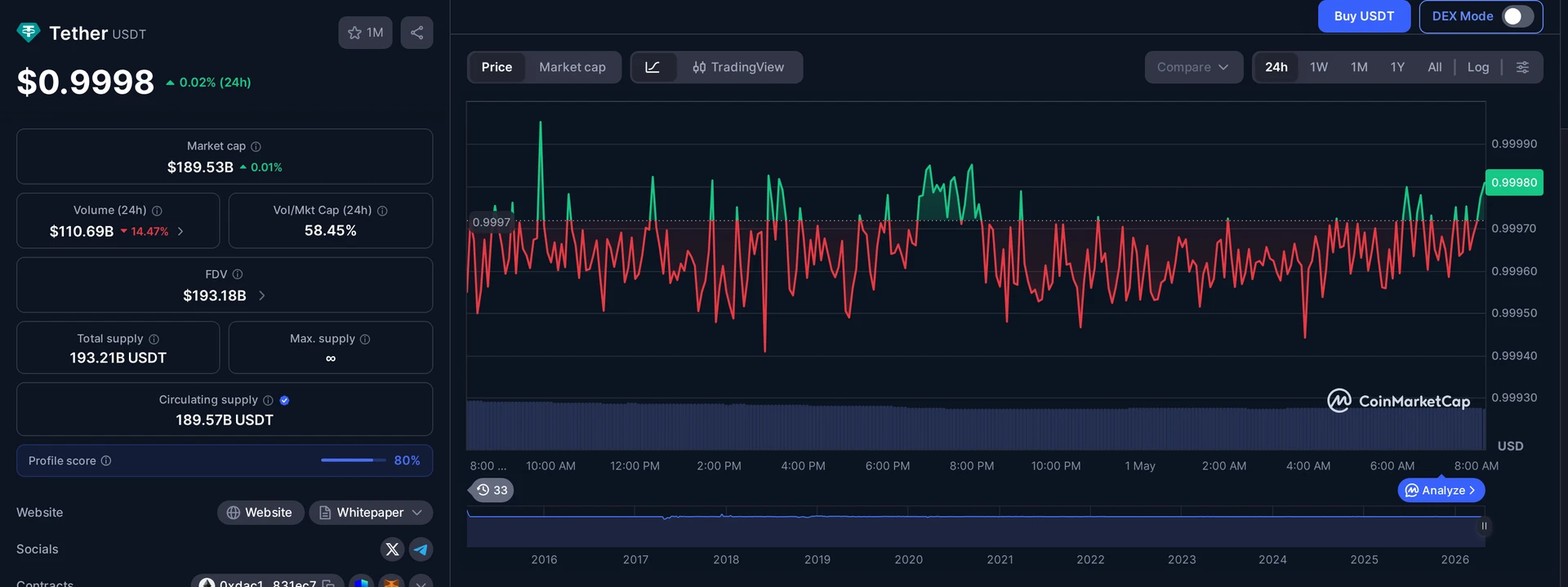
Task: Open the 33 events history badge
Action: pos(492,490)
